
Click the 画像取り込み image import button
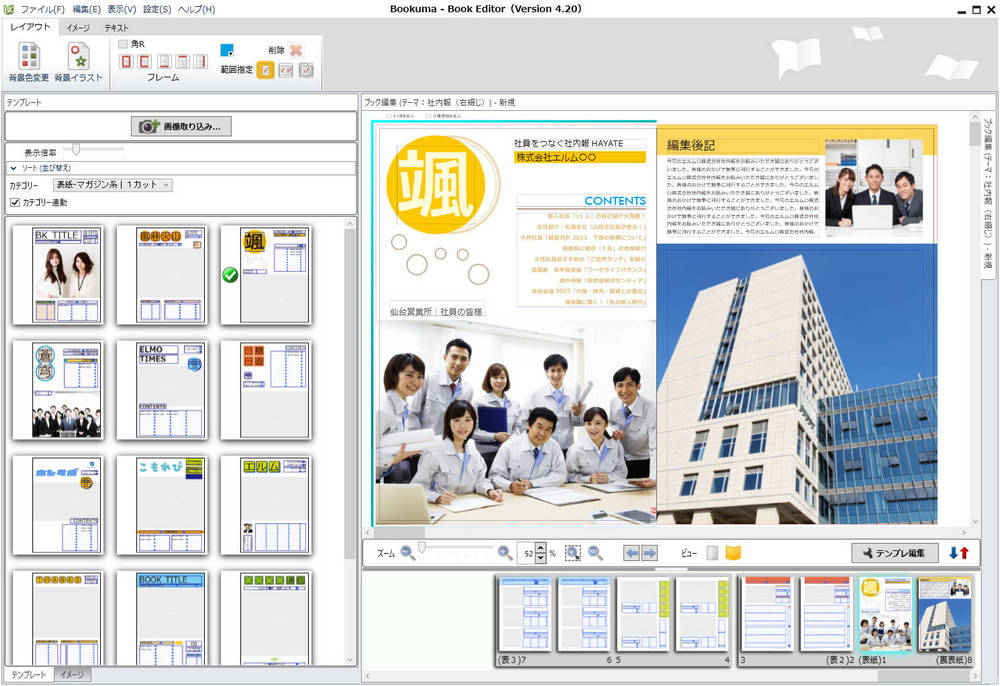[181, 126]
